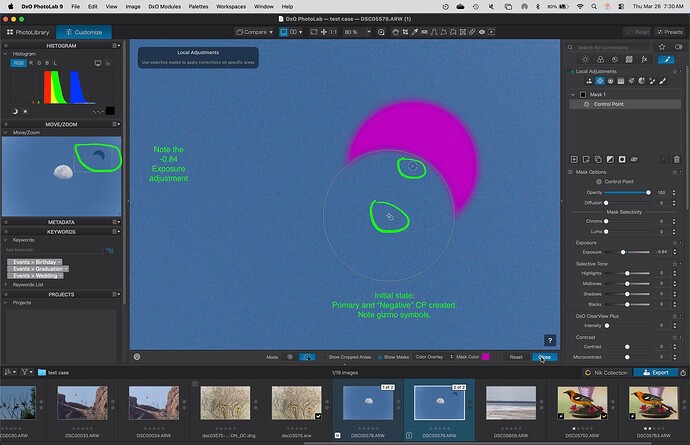Image resolution: width=690 pixels, height=445 pixels.
Task: Toggle active corrections only switch
Action: point(679,47)
